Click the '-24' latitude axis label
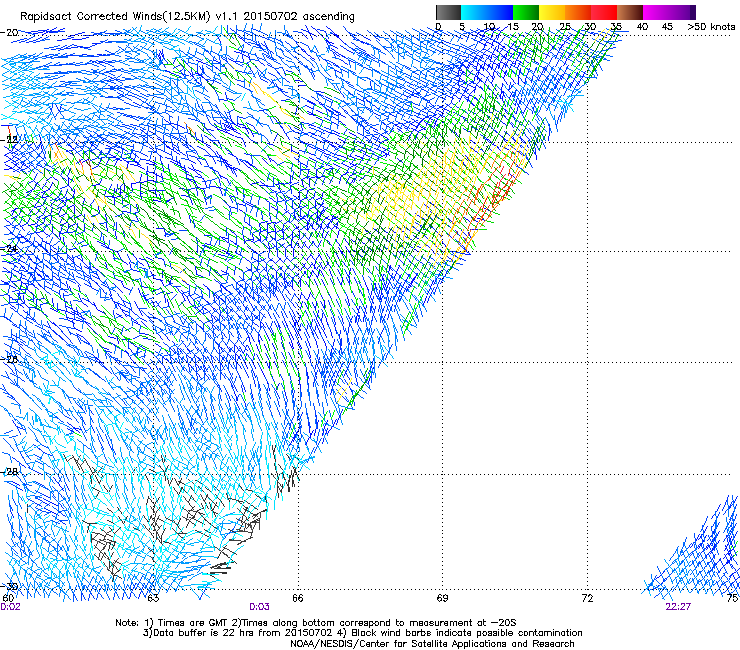Viewport: 740px width, 650px height. pyautogui.click(x=9, y=248)
